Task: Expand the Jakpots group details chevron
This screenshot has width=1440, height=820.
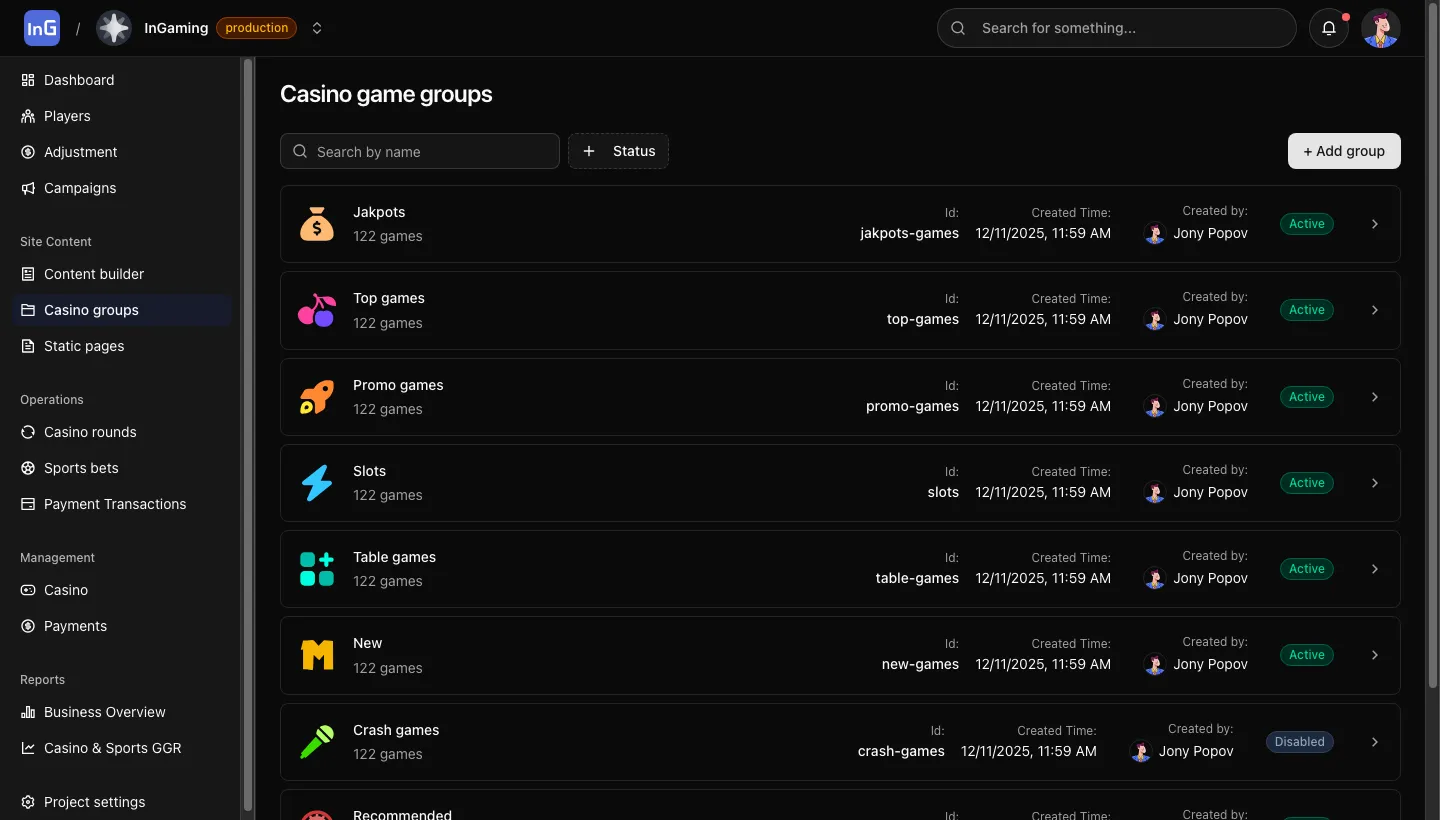Action: (x=1374, y=224)
